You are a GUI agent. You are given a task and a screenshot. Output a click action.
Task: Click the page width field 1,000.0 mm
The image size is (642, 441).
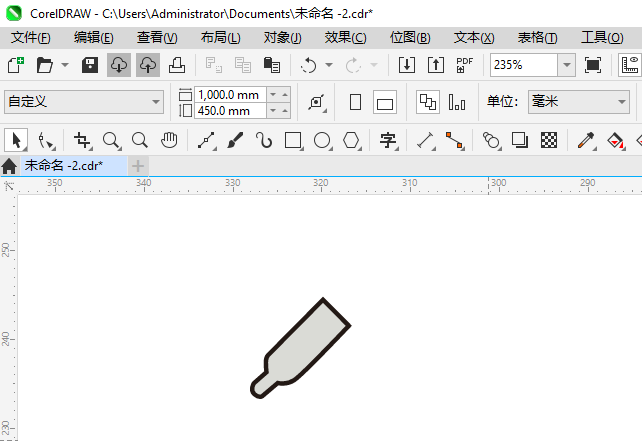tap(230, 95)
